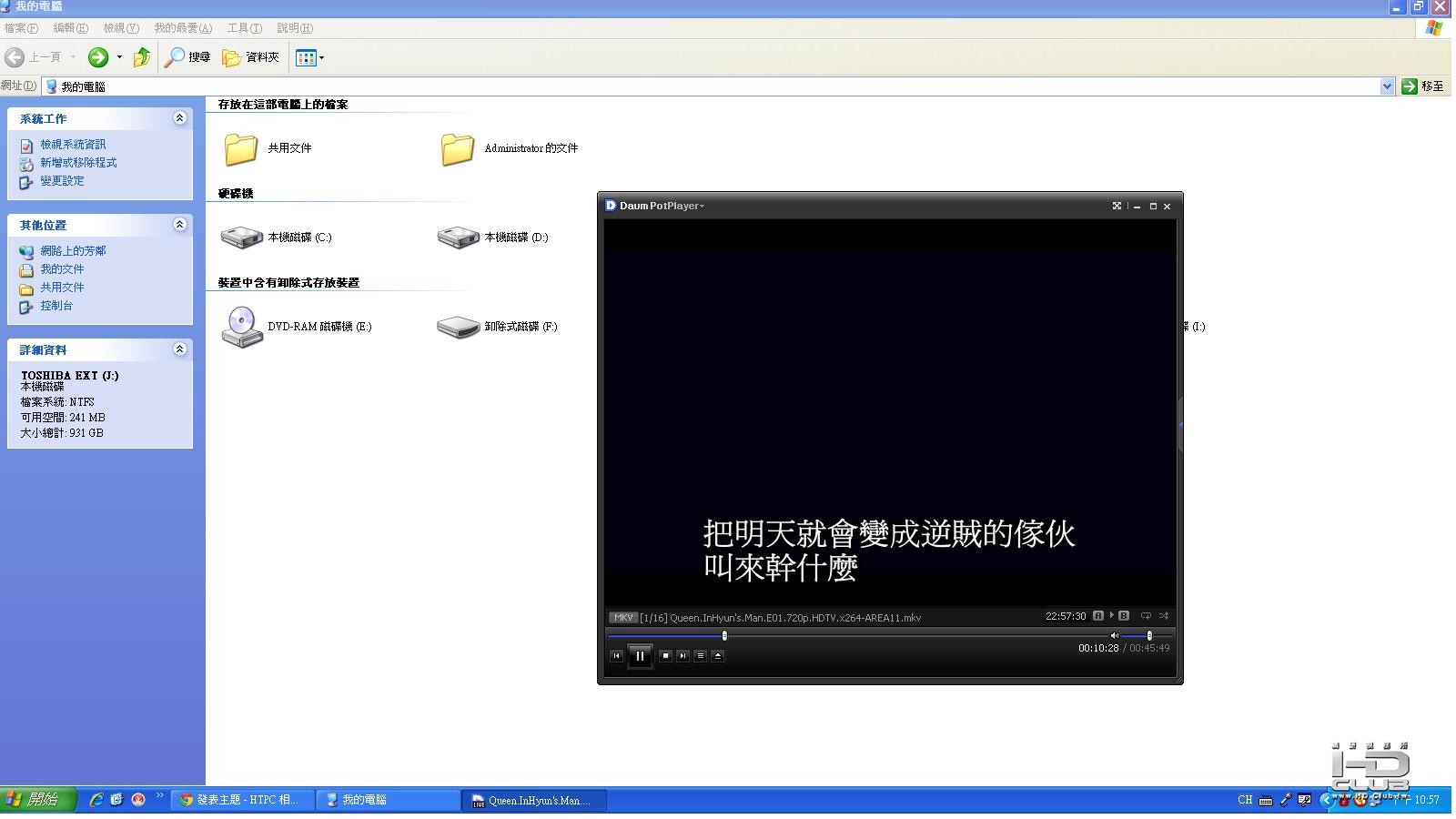Screen dimensions: 1456x819
Task: Pause the video in PotPlayer
Action: tap(640, 655)
